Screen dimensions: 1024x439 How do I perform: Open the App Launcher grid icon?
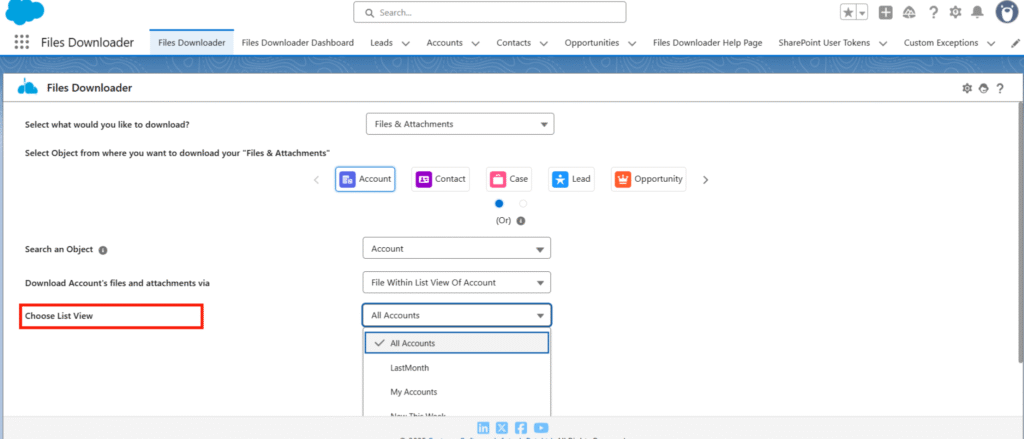click(x=22, y=42)
